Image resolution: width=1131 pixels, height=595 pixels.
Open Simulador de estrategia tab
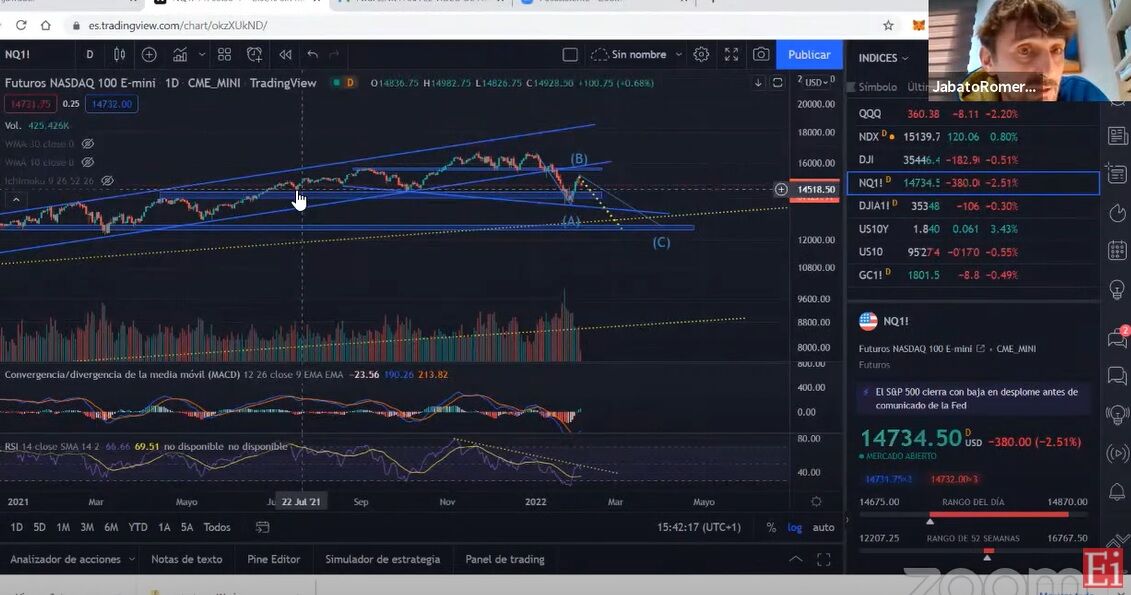(x=382, y=559)
